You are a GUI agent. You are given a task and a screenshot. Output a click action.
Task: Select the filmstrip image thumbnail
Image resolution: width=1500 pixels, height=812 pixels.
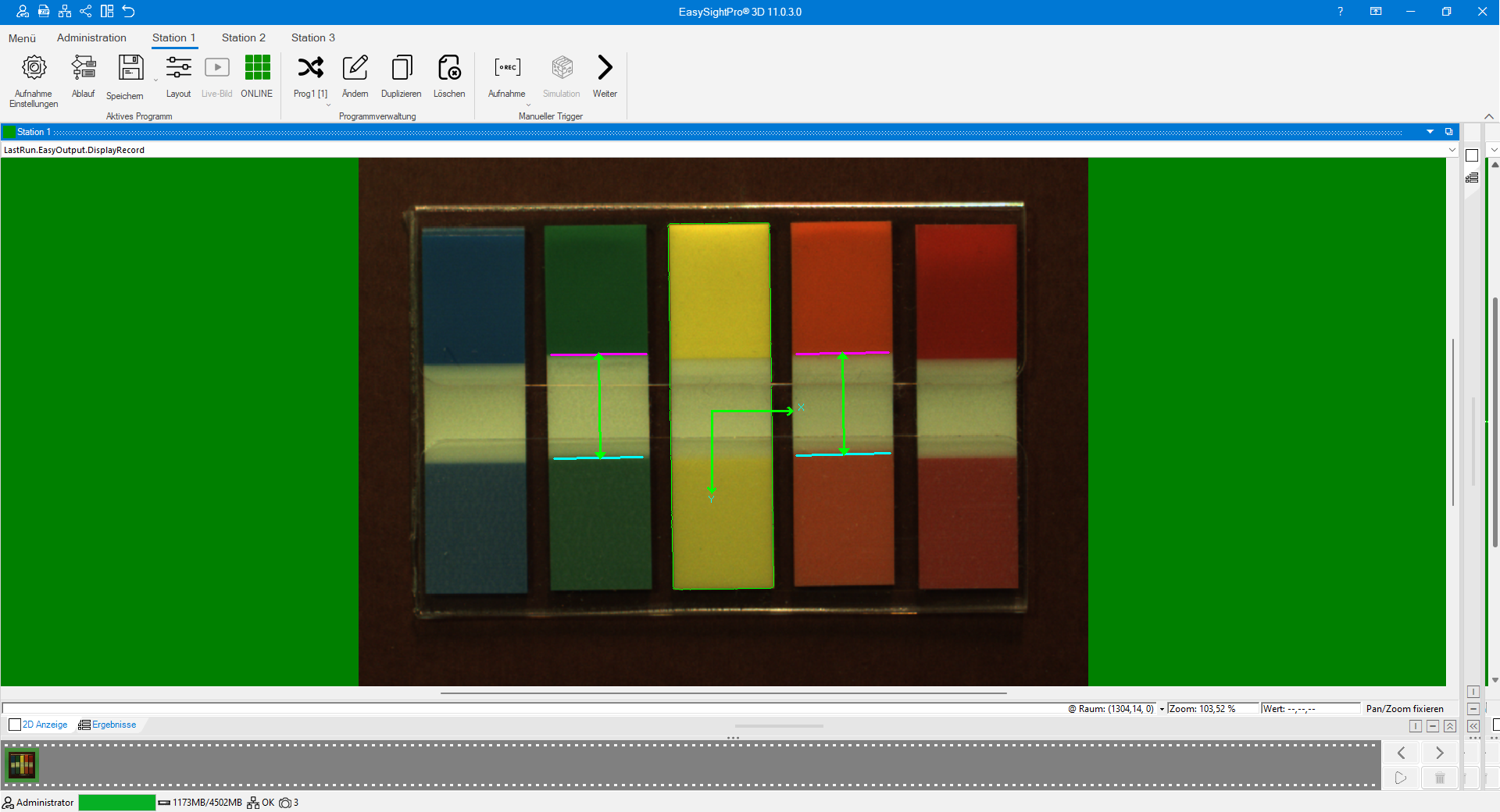point(22,765)
